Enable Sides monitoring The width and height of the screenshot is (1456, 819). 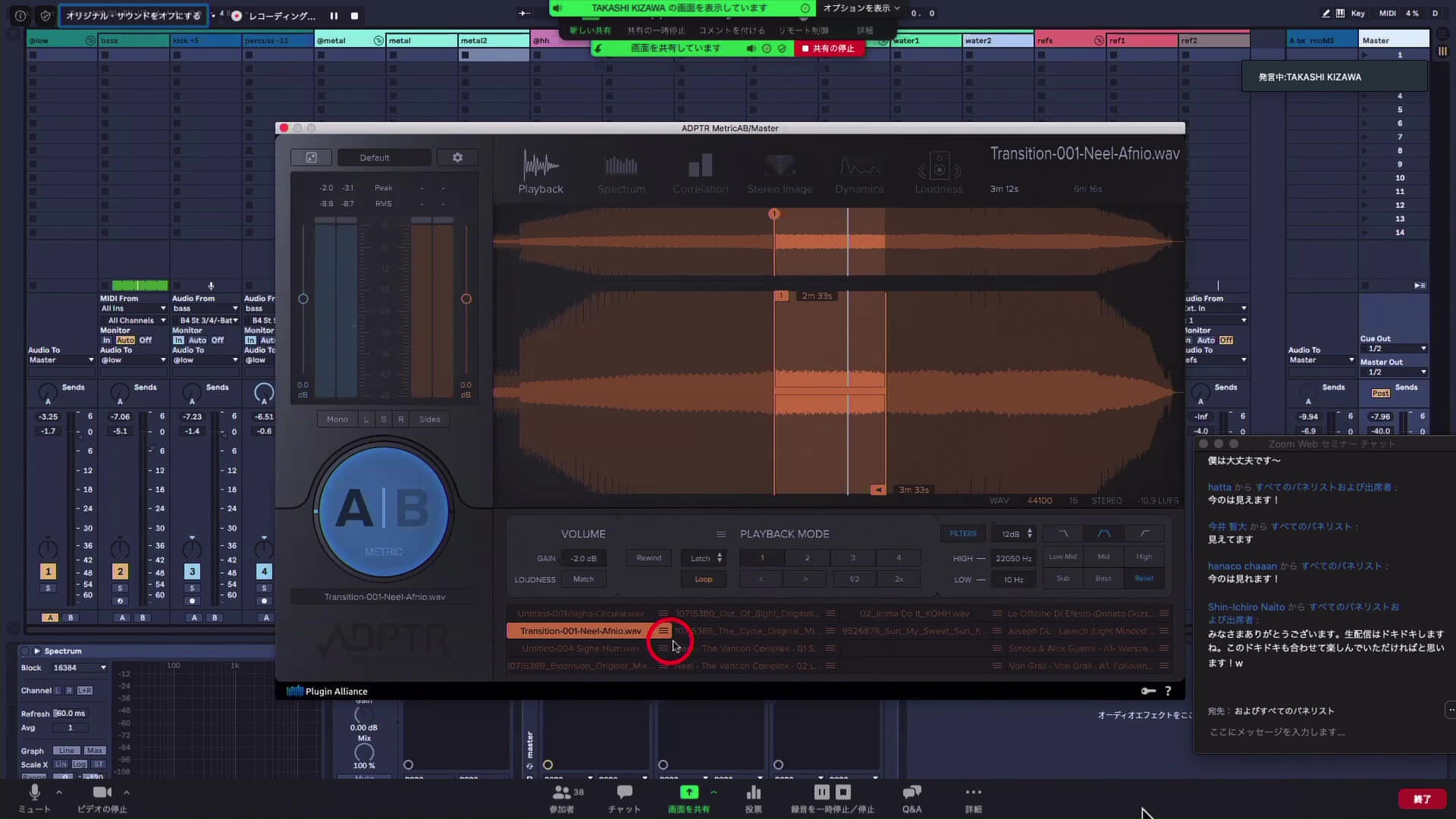pyautogui.click(x=430, y=419)
